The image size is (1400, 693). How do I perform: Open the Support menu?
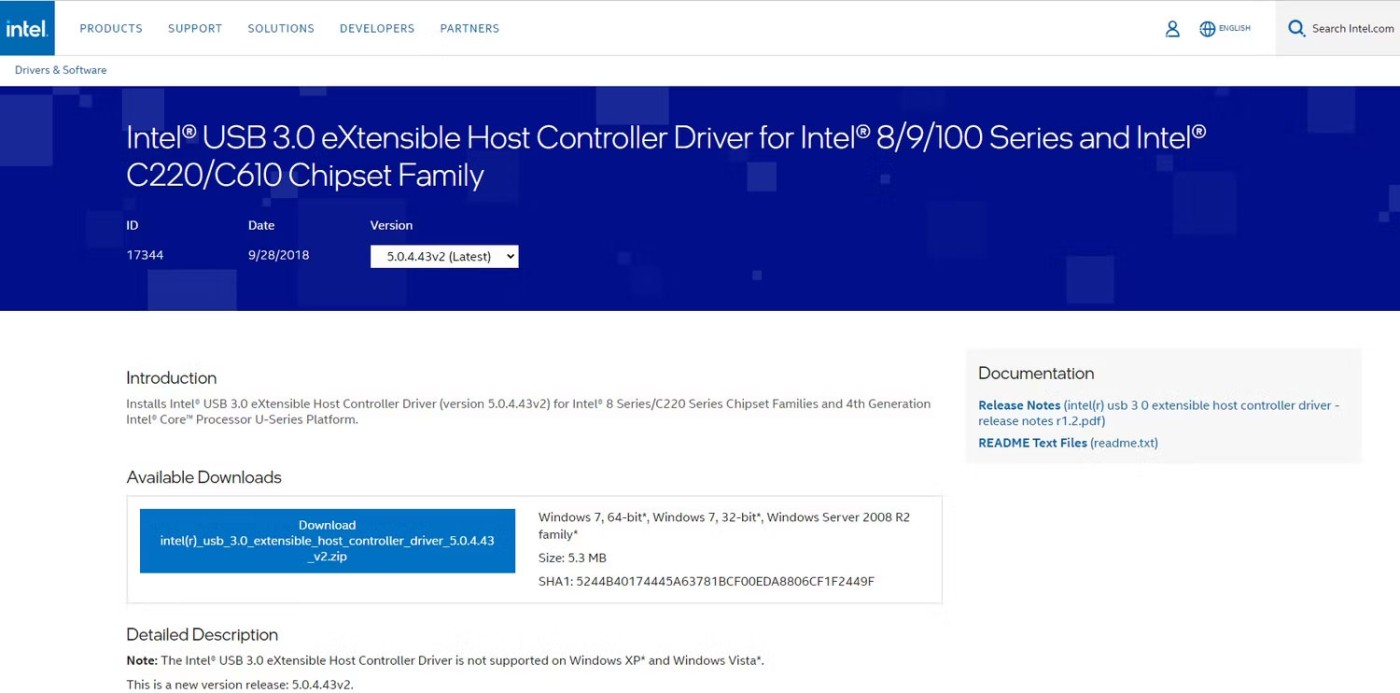(x=195, y=29)
